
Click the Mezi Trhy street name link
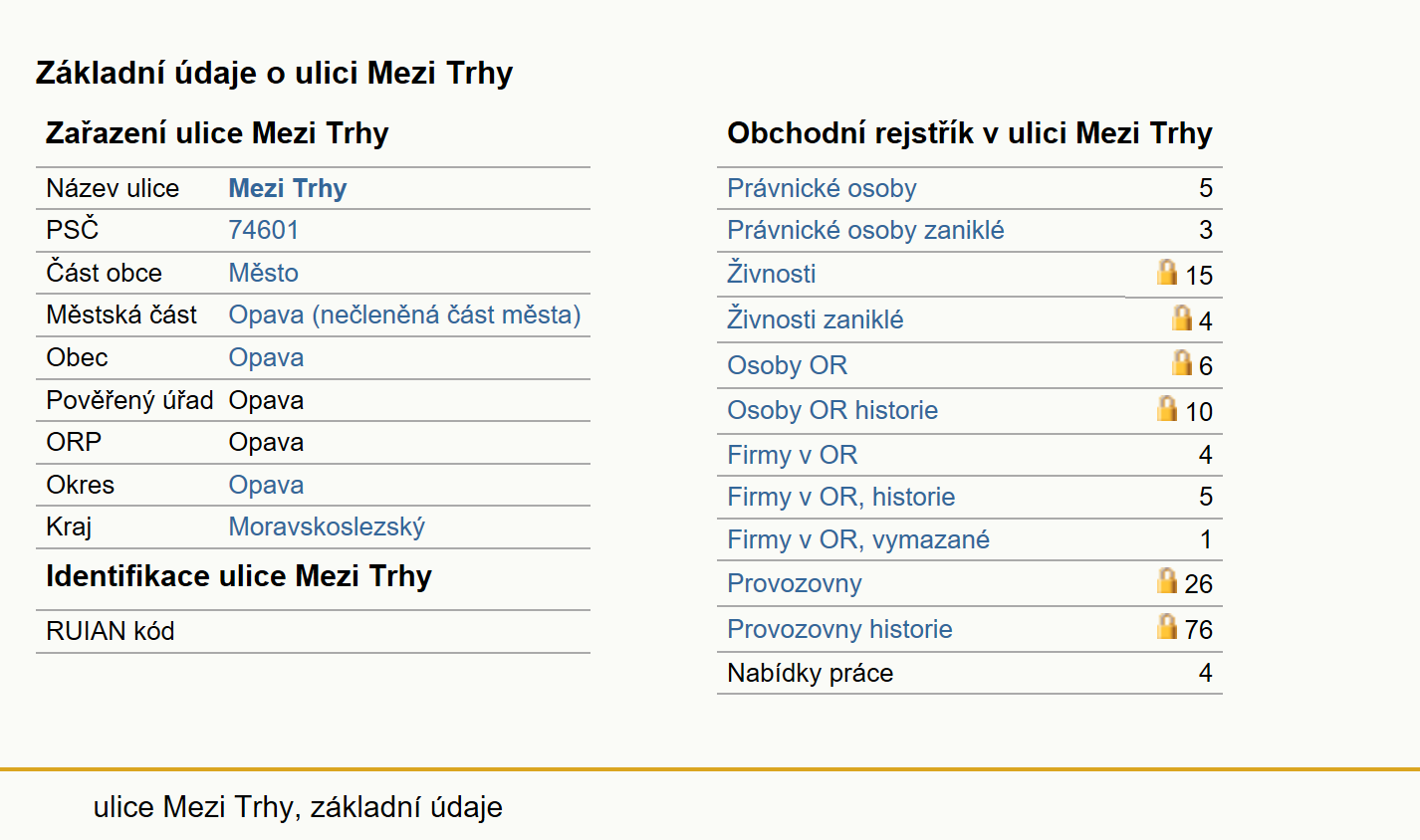point(288,188)
